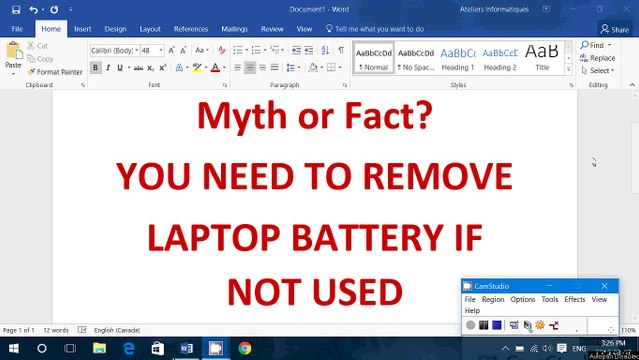Open the font name dropdown

137,50
